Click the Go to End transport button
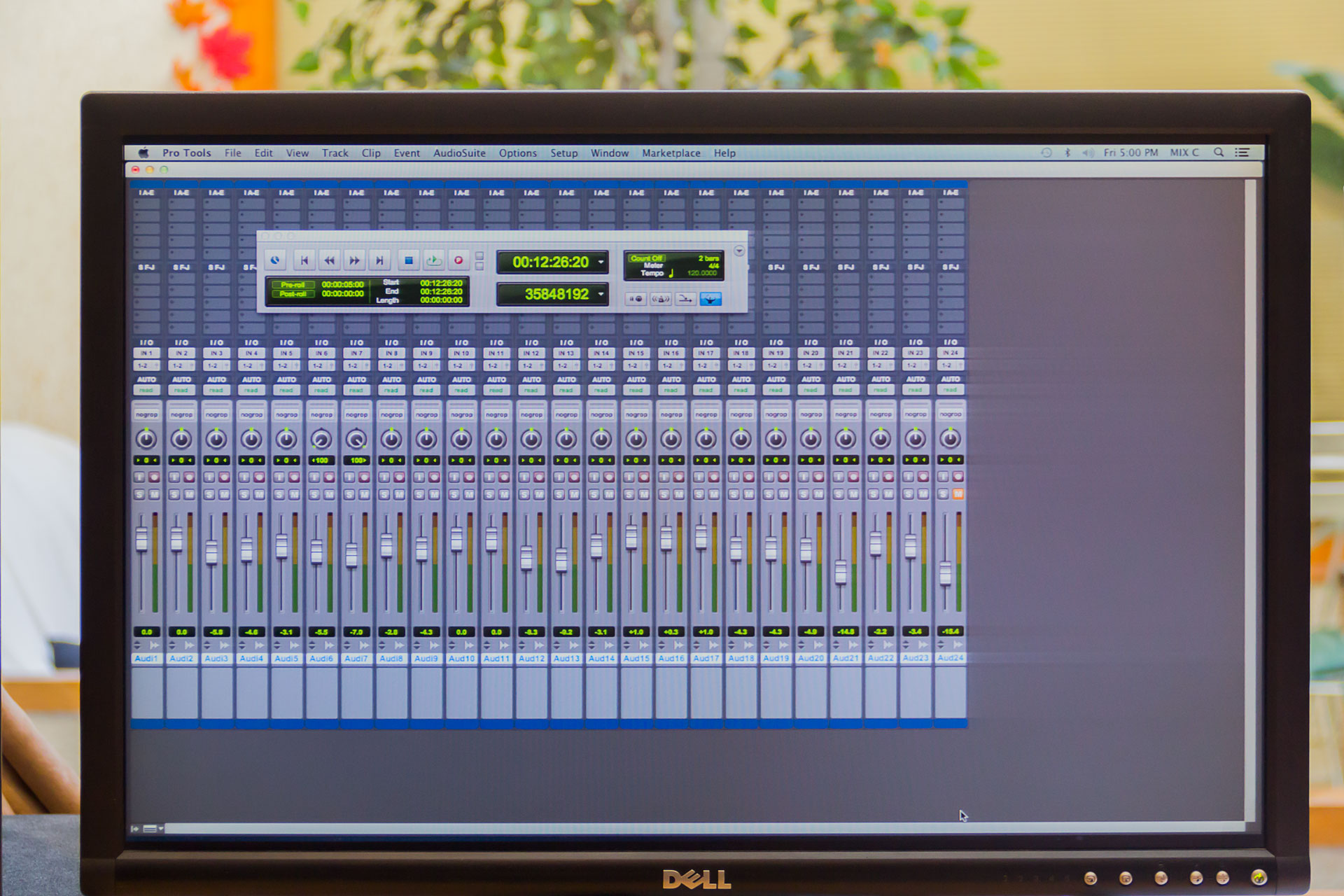1344x896 pixels. coord(379,260)
